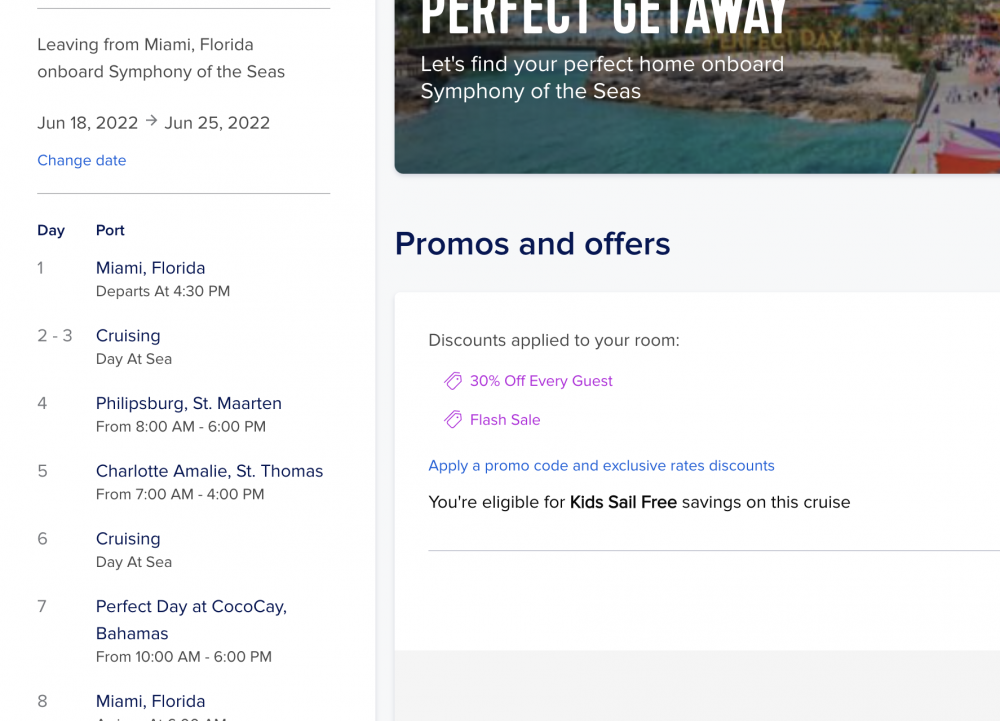Screen dimensions: 1000x721
Task: Select the 30% Off Every Guest discount
Action: (x=541, y=381)
